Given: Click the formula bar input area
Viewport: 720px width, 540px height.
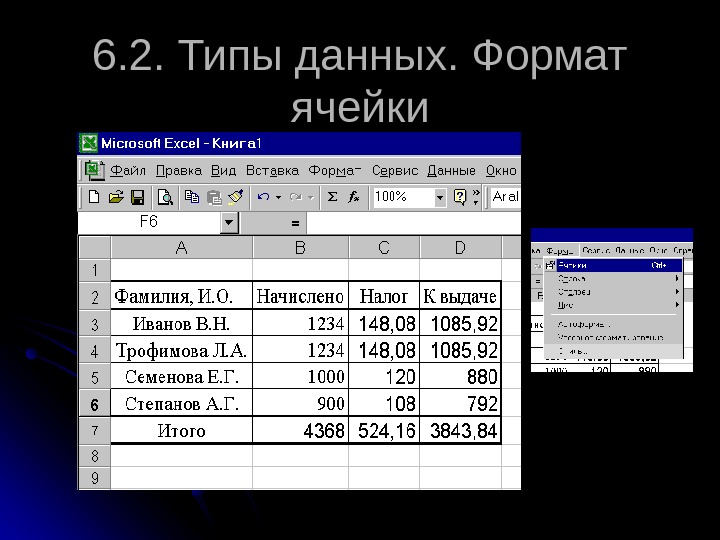Looking at the screenshot, I should tap(413, 223).
